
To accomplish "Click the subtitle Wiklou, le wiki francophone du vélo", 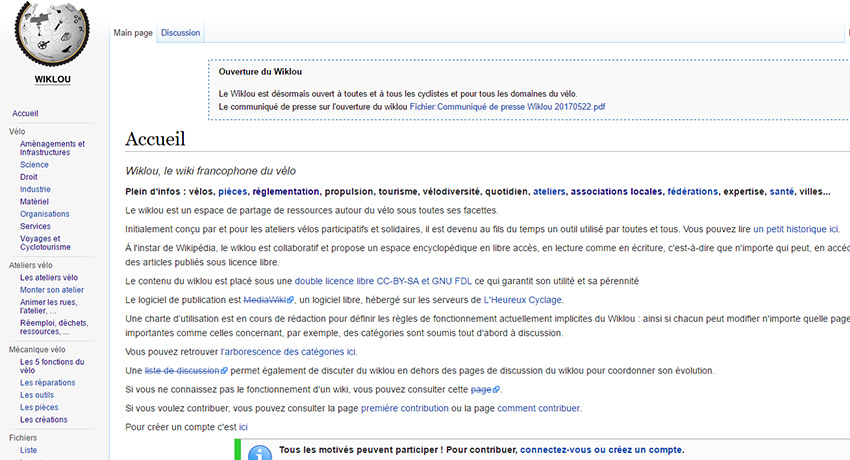I will [210, 171].
